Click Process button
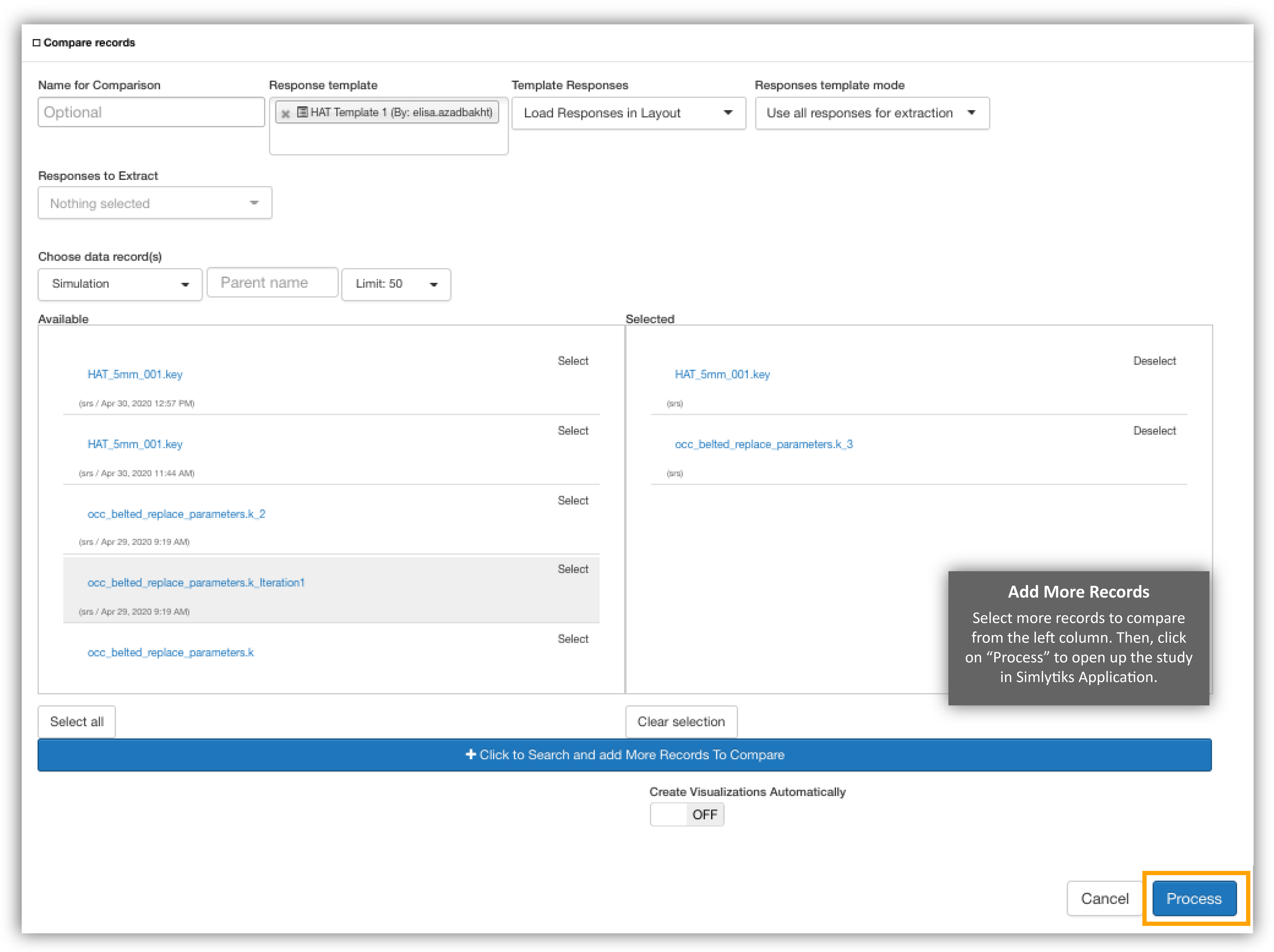Viewport: 1274px width, 952px height. point(1194,898)
